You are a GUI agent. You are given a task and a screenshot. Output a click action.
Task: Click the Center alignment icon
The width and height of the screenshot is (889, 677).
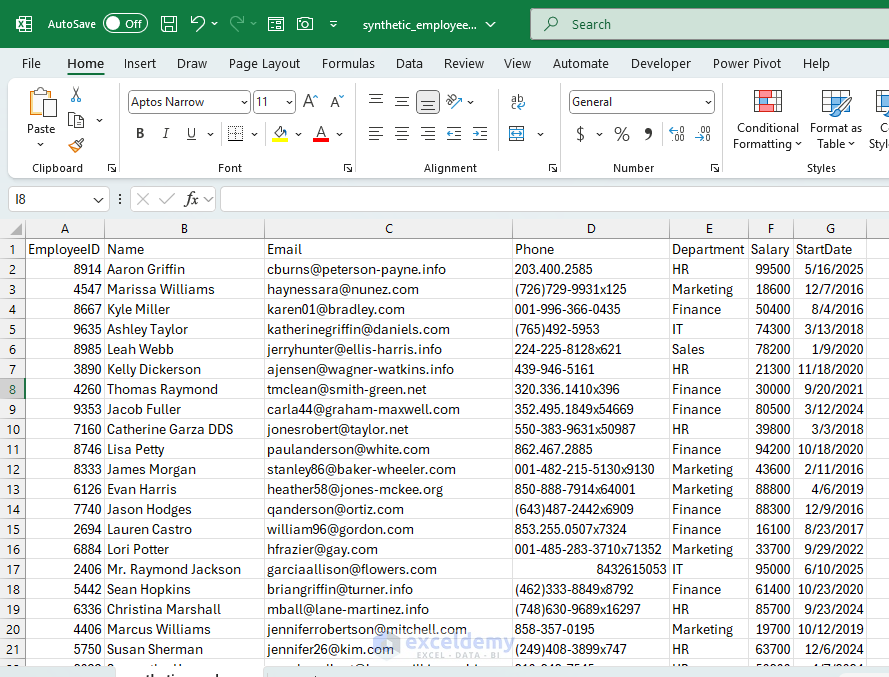(402, 134)
